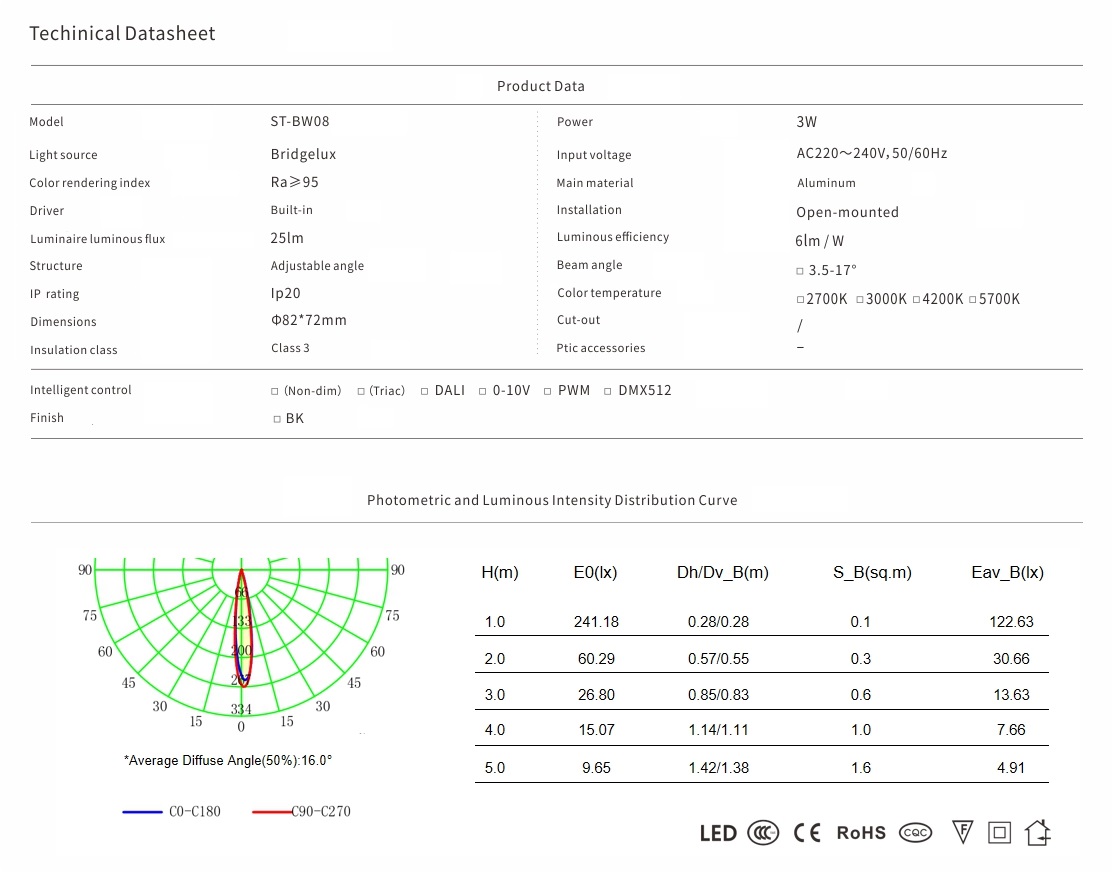The height and width of the screenshot is (872, 1114).
Task: Click the CCC certification oval icon
Action: click(x=765, y=833)
